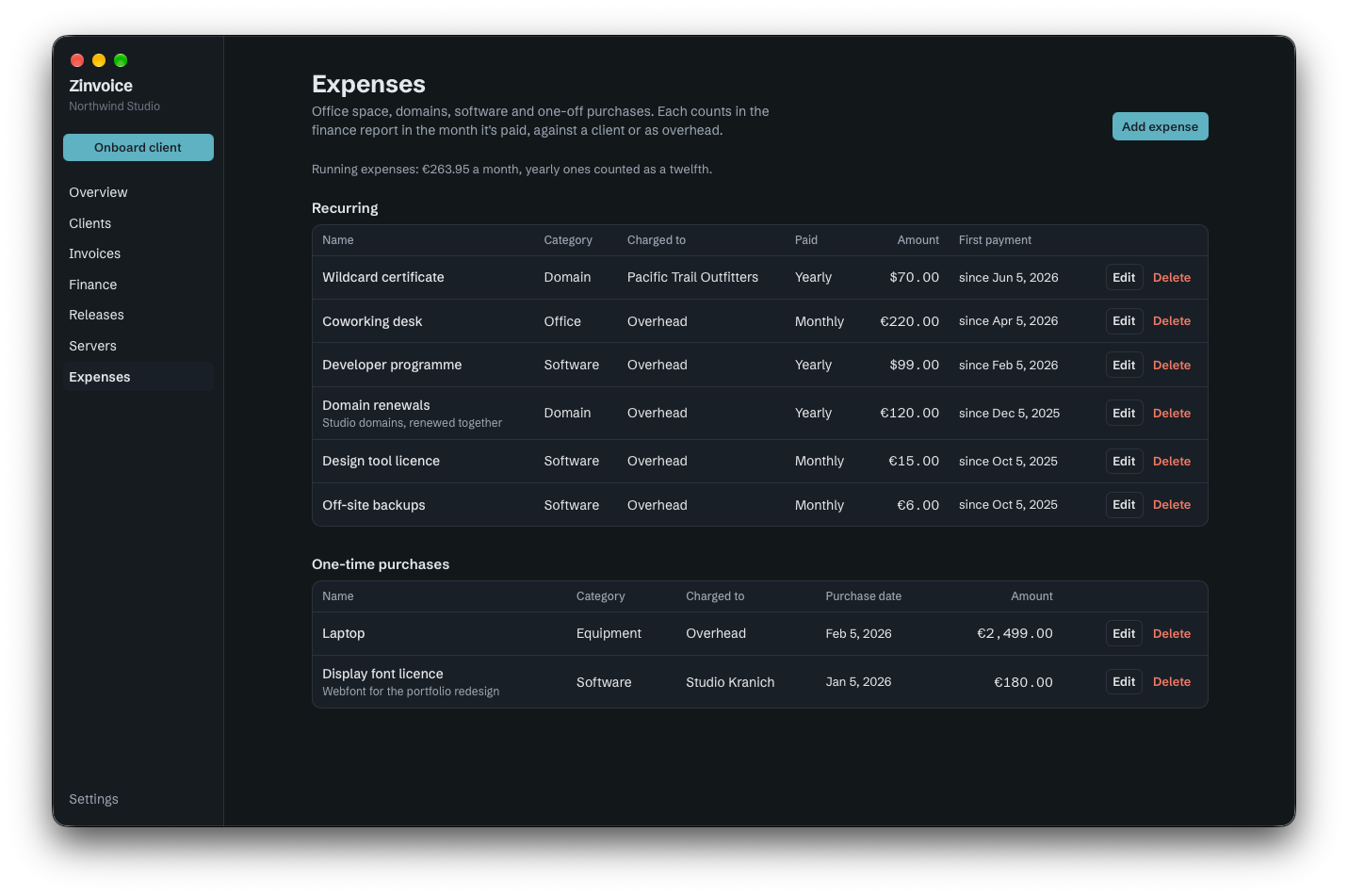Edit the Developer programme expense
Screen dimensions: 1348x896
1124,365
